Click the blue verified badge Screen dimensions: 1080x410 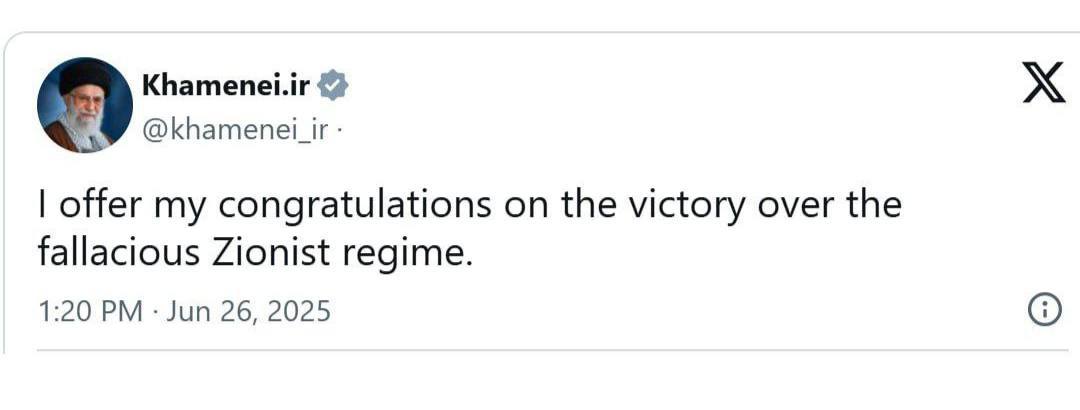point(333,87)
